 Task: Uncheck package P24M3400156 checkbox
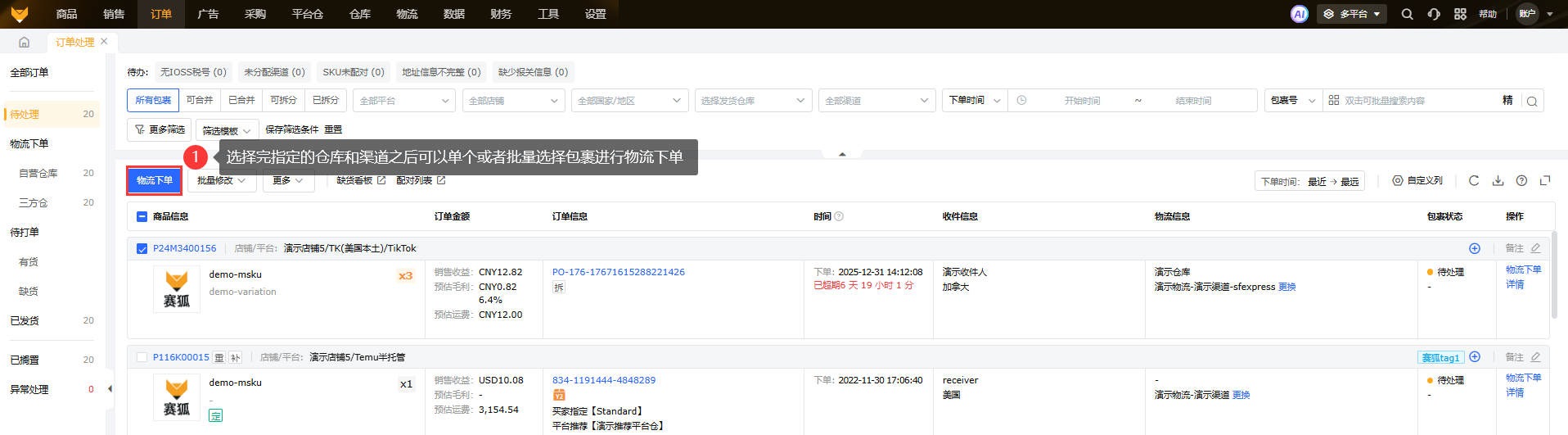(x=142, y=248)
